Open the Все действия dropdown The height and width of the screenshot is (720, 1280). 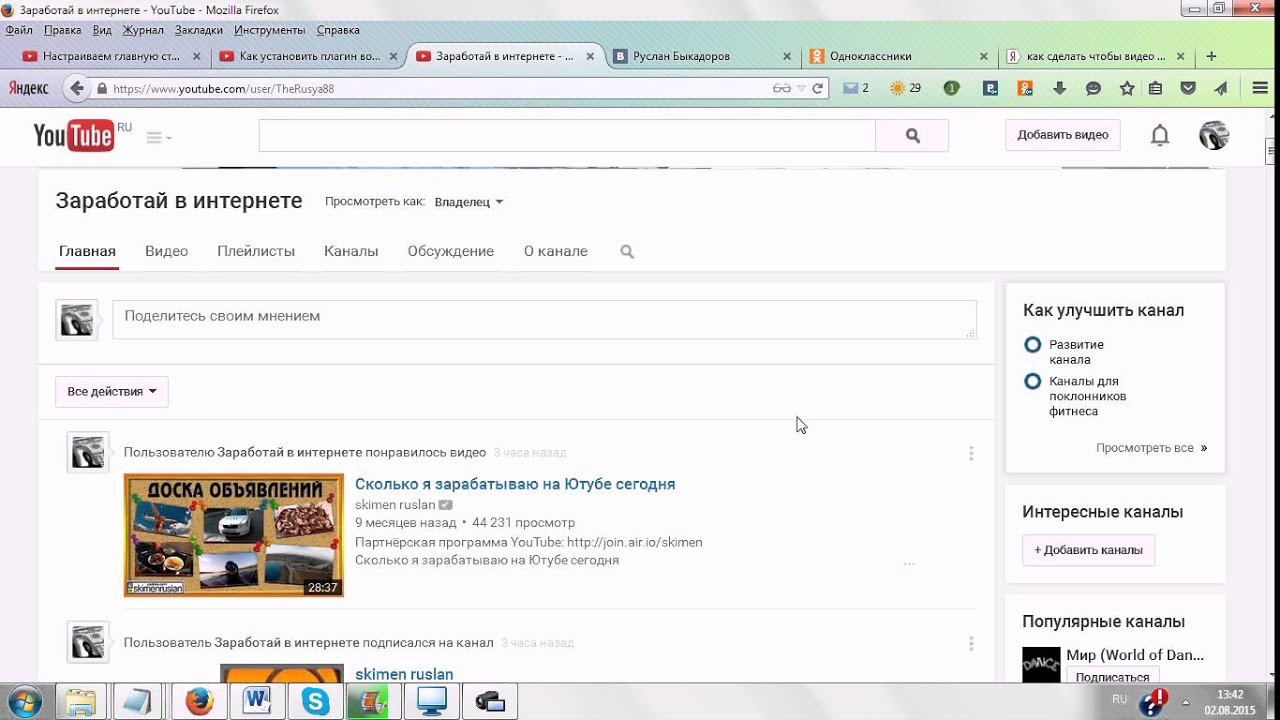coord(111,392)
